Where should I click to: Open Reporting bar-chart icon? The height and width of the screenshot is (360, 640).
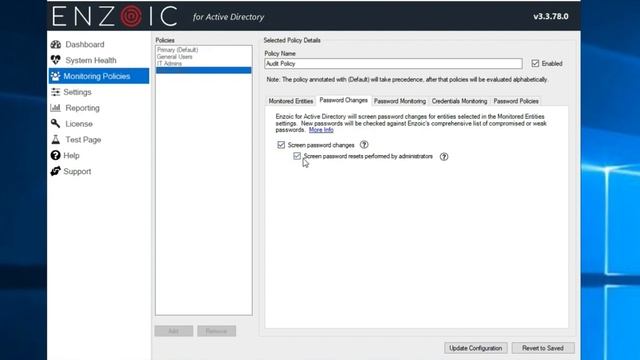pyautogui.click(x=56, y=108)
